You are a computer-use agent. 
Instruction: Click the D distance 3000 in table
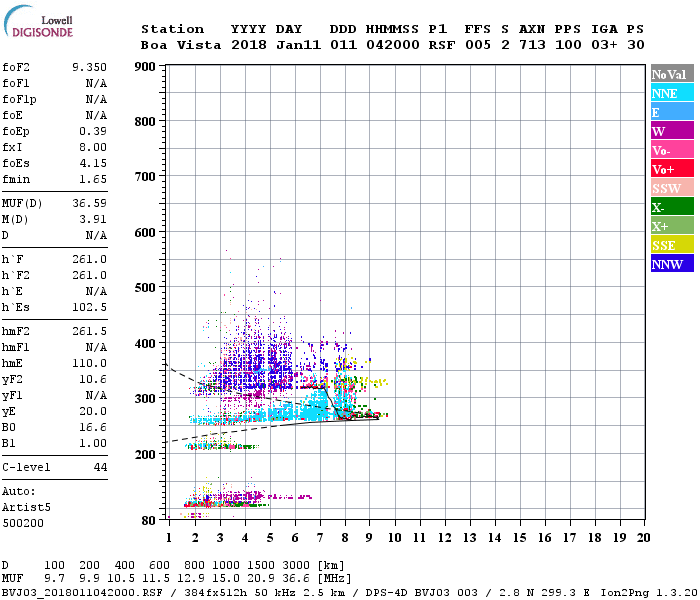click(296, 566)
